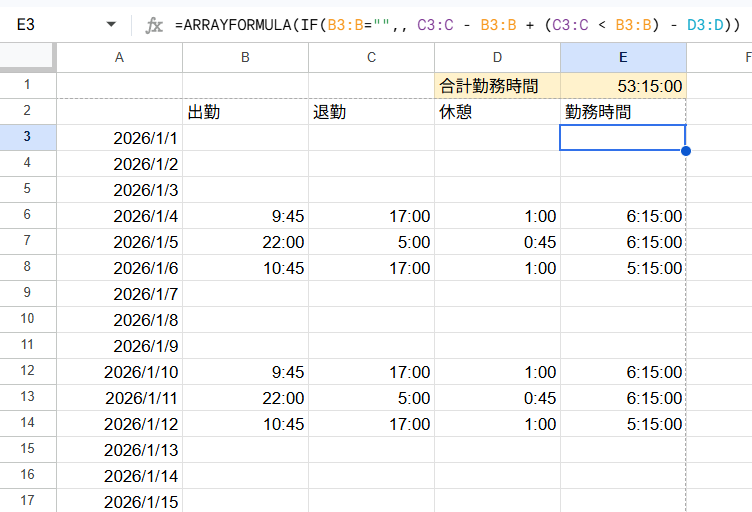Screen dimensions: 752x512
Task: Select row 3 header
Action: coord(28,137)
